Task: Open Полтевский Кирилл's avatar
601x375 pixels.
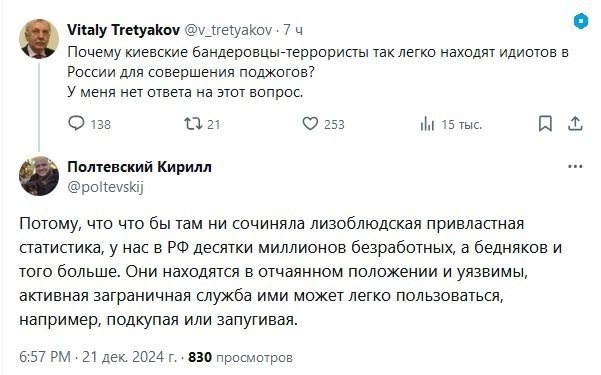Action: click(x=39, y=176)
